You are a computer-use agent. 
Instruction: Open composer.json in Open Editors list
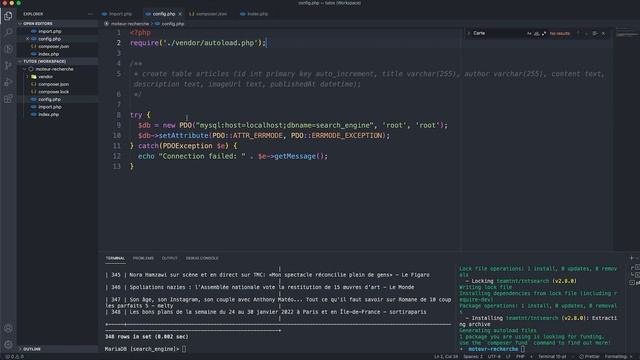pyautogui.click(x=53, y=47)
